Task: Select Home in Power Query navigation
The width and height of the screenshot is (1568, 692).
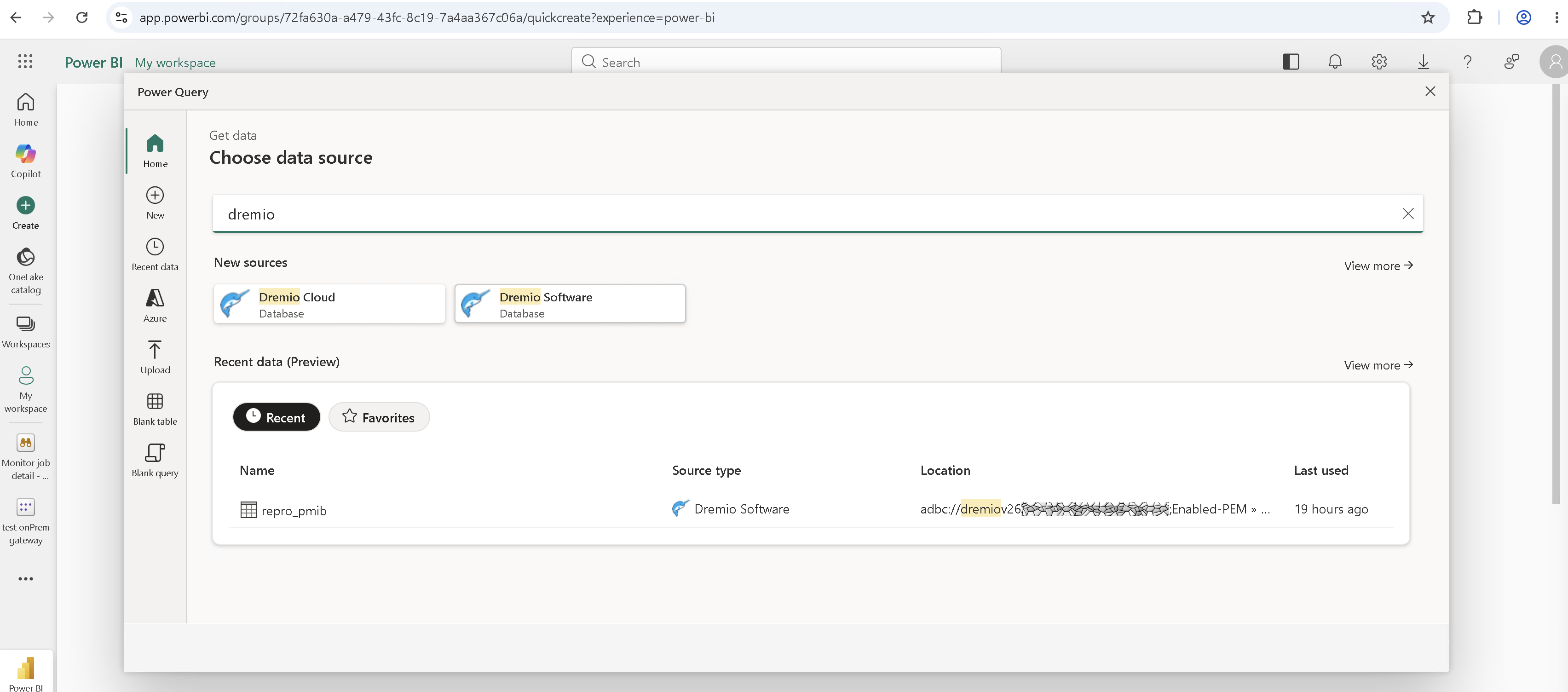Action: click(155, 151)
